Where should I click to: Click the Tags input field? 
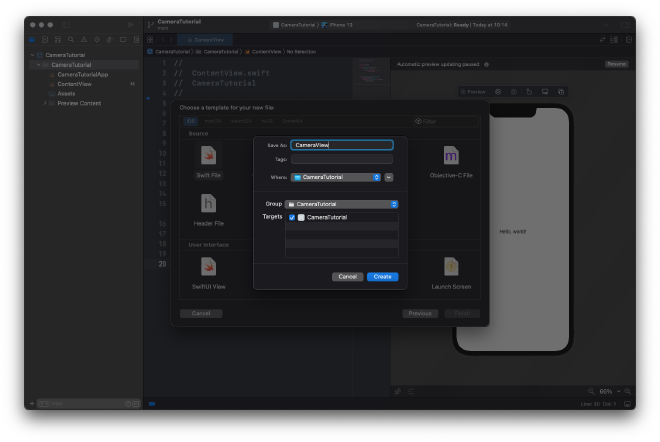[x=341, y=159]
